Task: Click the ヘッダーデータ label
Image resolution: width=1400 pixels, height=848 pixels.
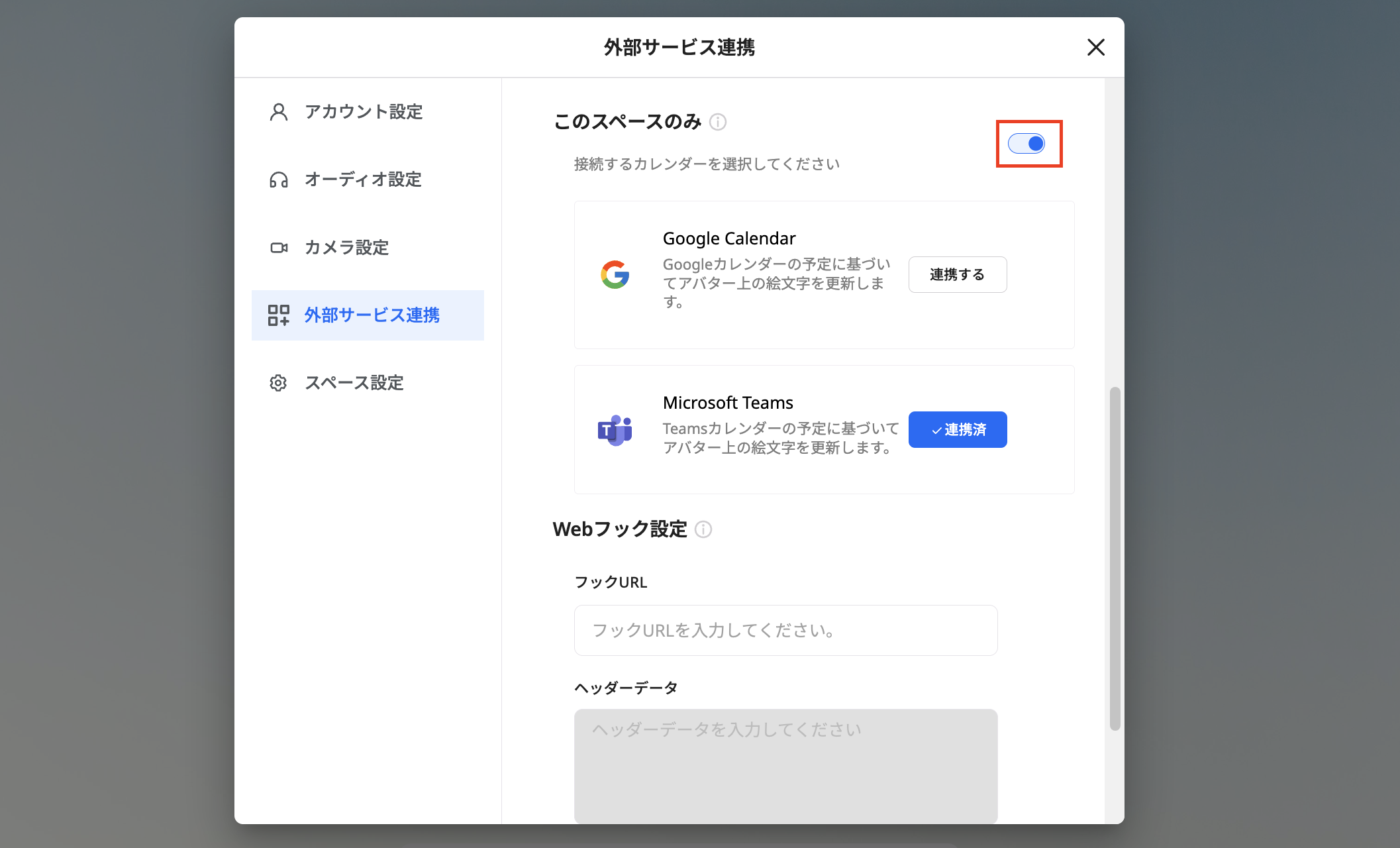Action: tap(626, 688)
